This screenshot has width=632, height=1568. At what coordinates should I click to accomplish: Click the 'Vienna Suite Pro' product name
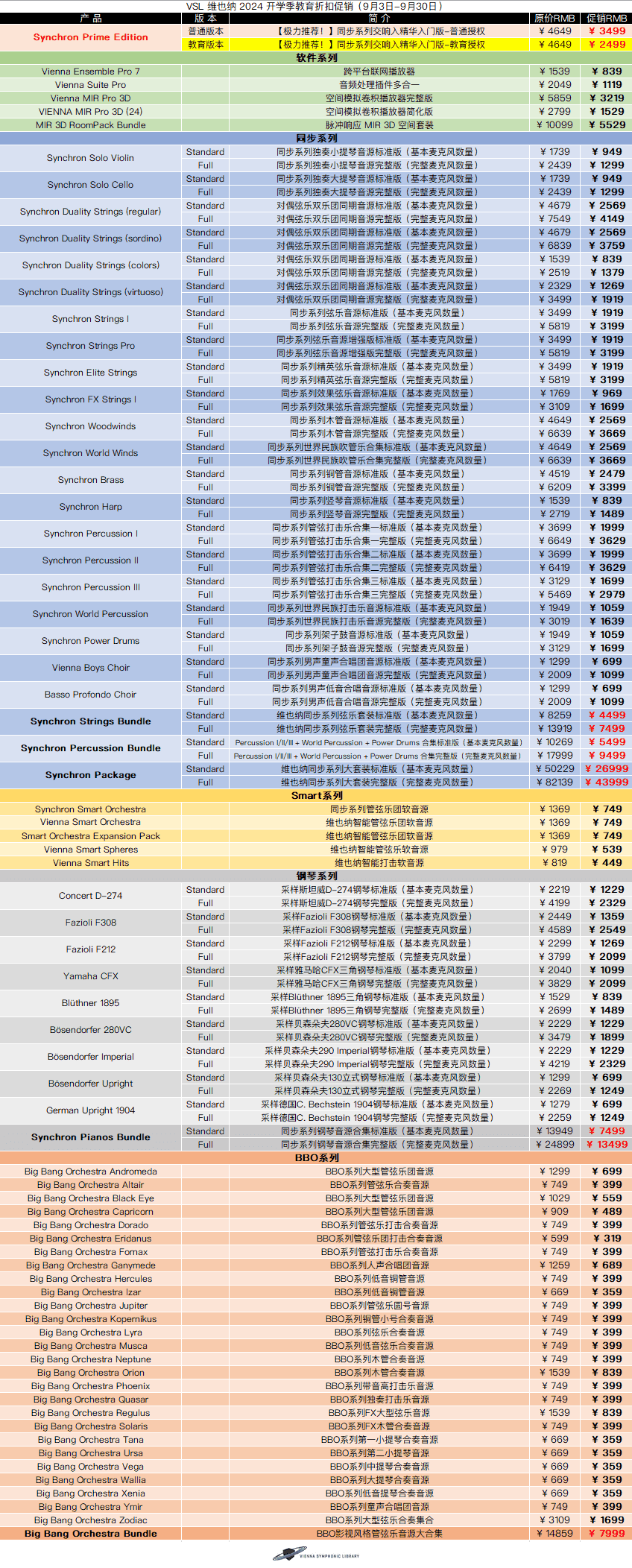[91, 85]
